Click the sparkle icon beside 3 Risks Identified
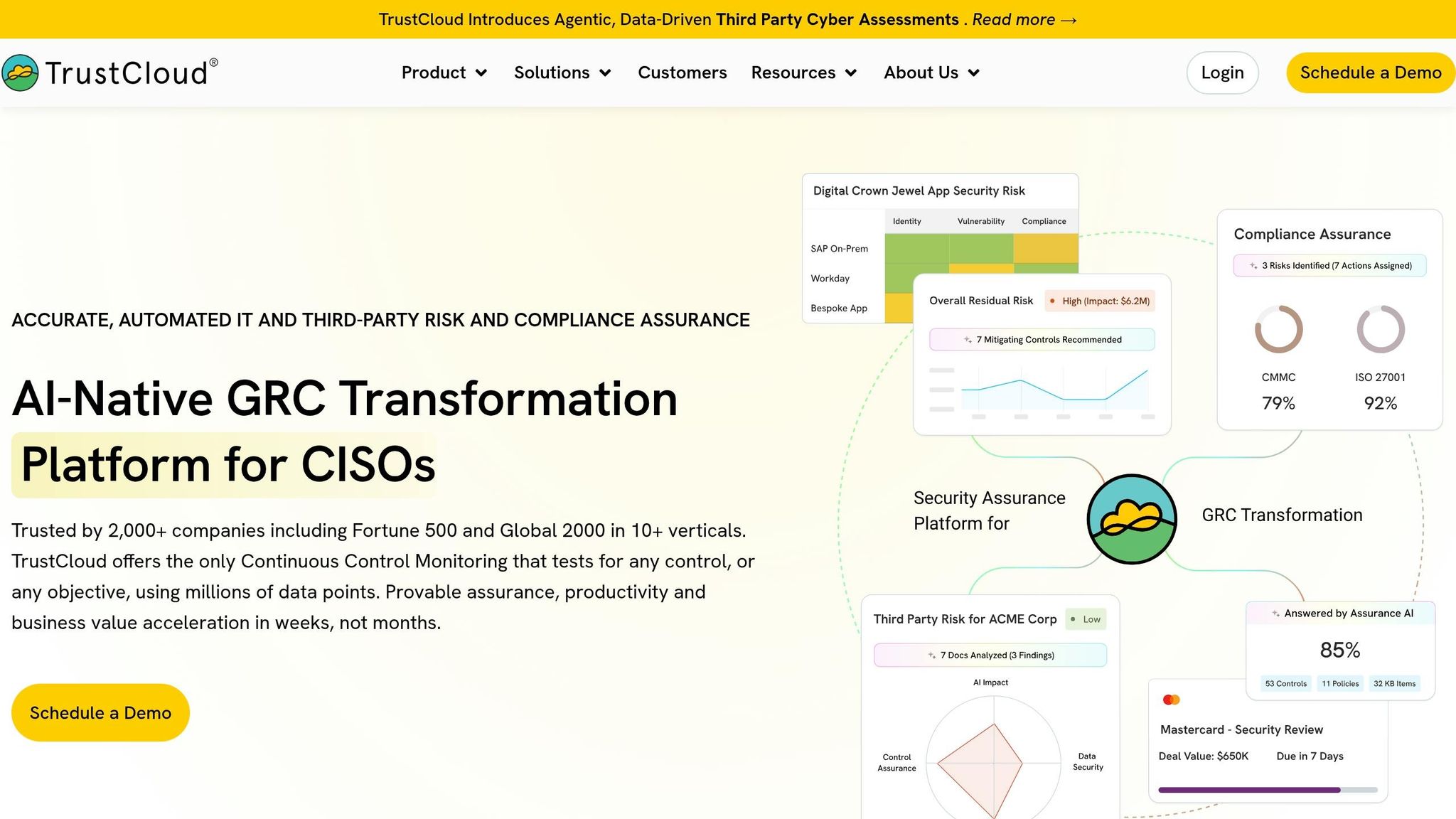 click(1253, 266)
